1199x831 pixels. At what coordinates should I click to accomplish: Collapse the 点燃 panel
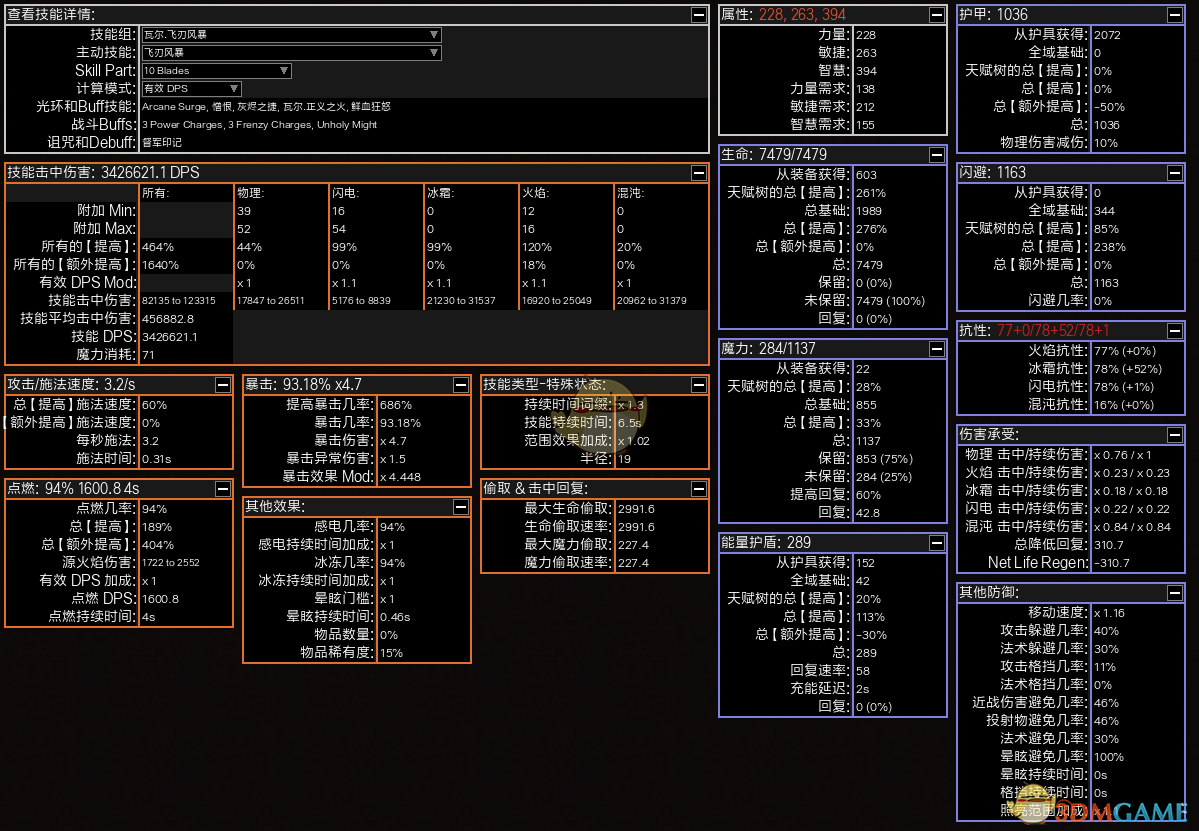click(222, 489)
